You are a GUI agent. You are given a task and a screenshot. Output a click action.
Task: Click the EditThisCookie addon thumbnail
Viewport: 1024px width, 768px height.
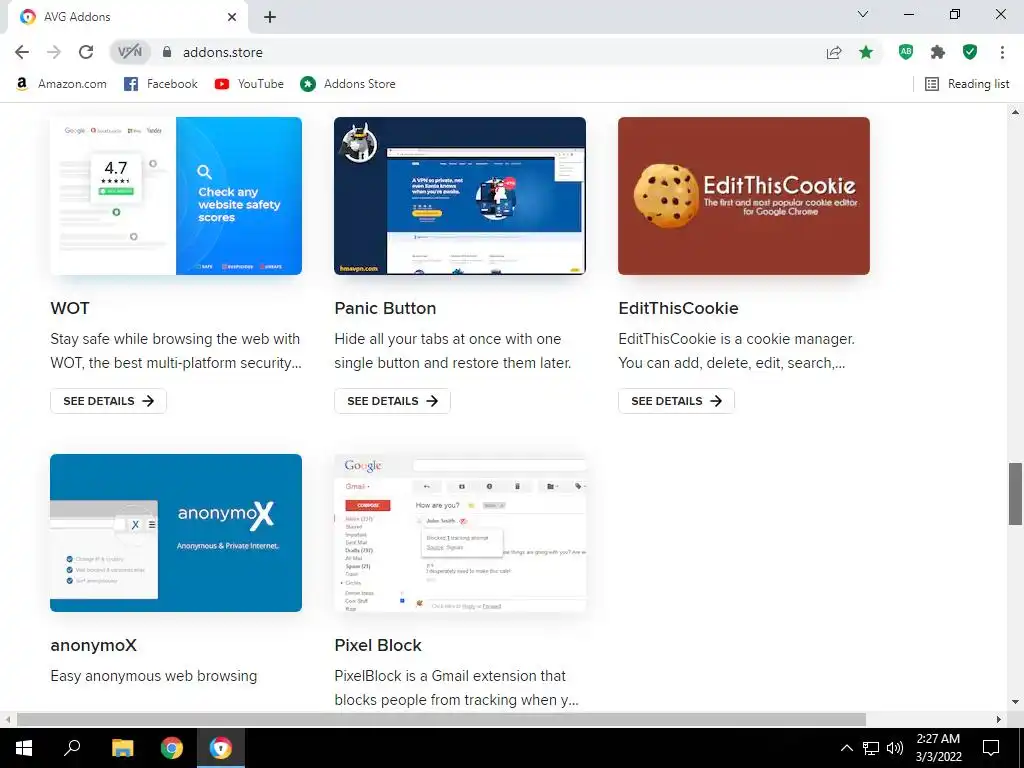tap(744, 196)
